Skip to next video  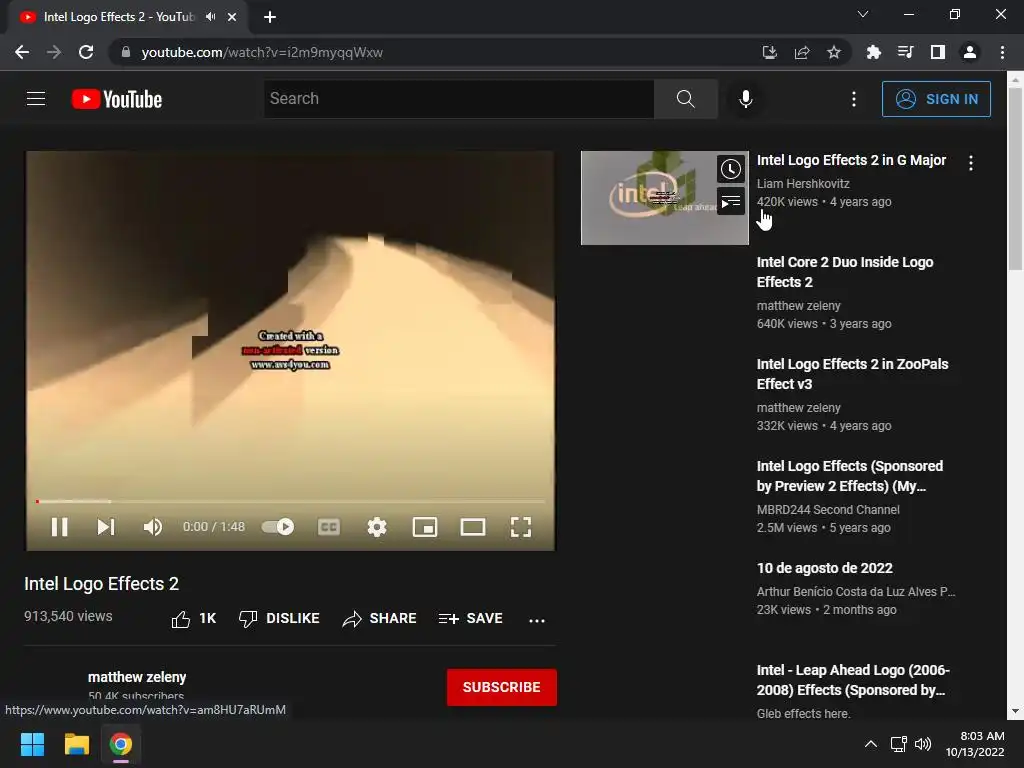point(106,526)
